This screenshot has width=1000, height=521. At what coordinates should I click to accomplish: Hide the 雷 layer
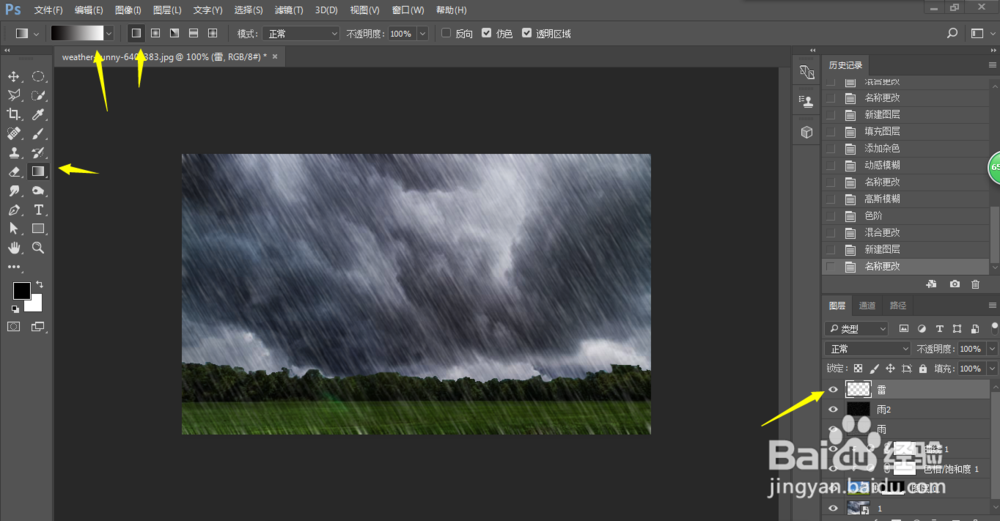click(833, 389)
